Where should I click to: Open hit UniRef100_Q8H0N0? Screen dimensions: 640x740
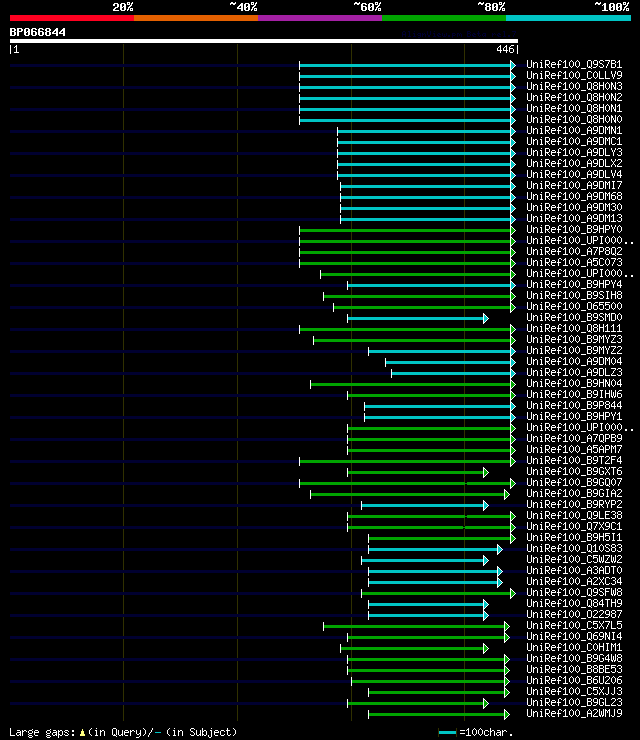coord(574,119)
